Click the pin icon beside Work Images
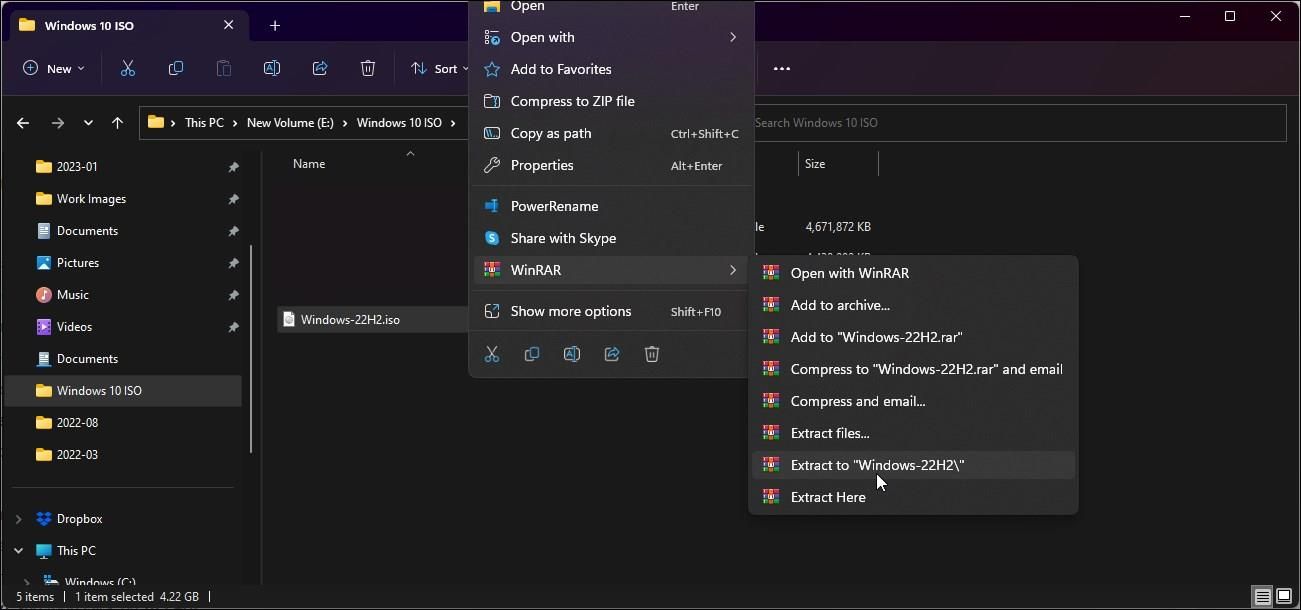Screen dimensions: 1301x610 pos(233,199)
